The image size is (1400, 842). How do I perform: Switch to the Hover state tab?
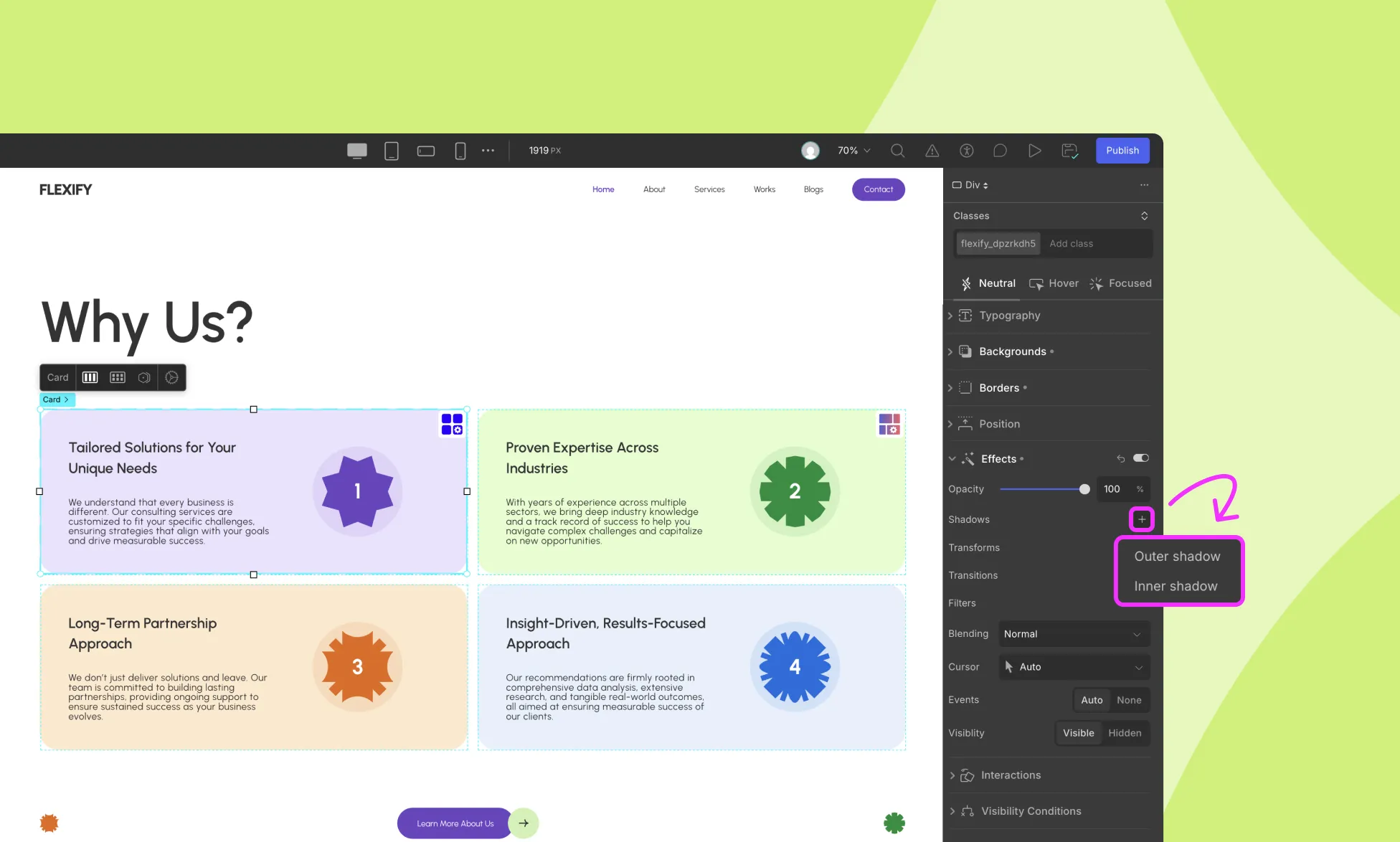pyautogui.click(x=1054, y=283)
